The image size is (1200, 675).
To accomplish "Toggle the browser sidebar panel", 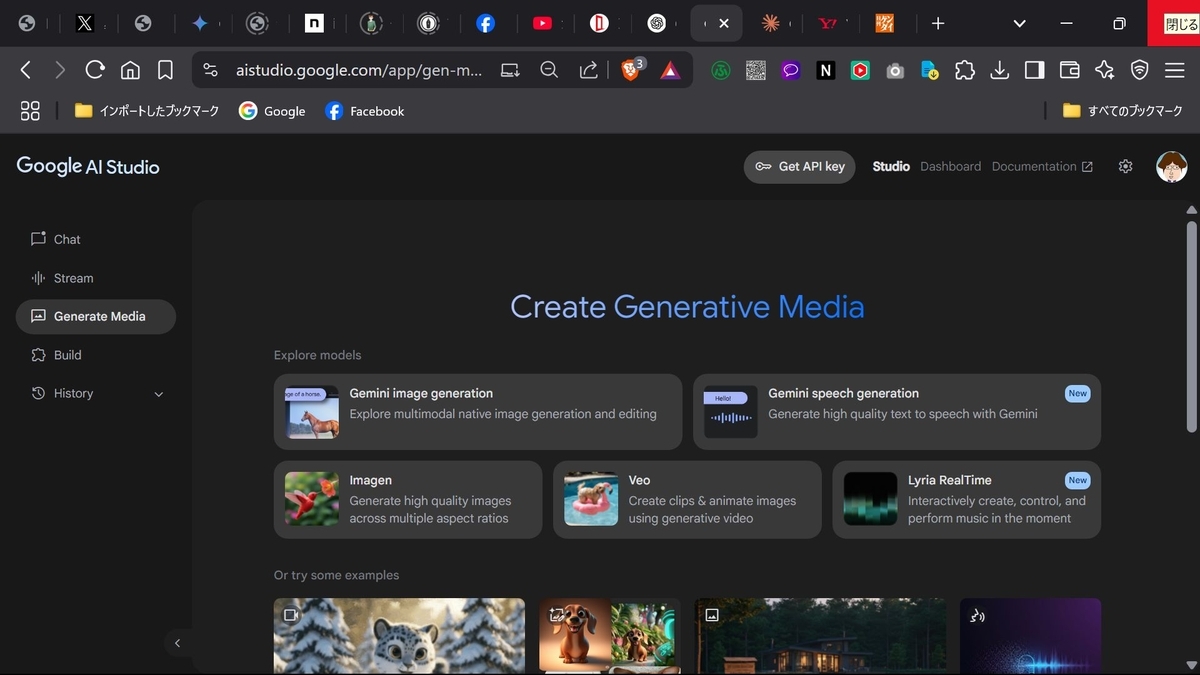I will point(1035,70).
